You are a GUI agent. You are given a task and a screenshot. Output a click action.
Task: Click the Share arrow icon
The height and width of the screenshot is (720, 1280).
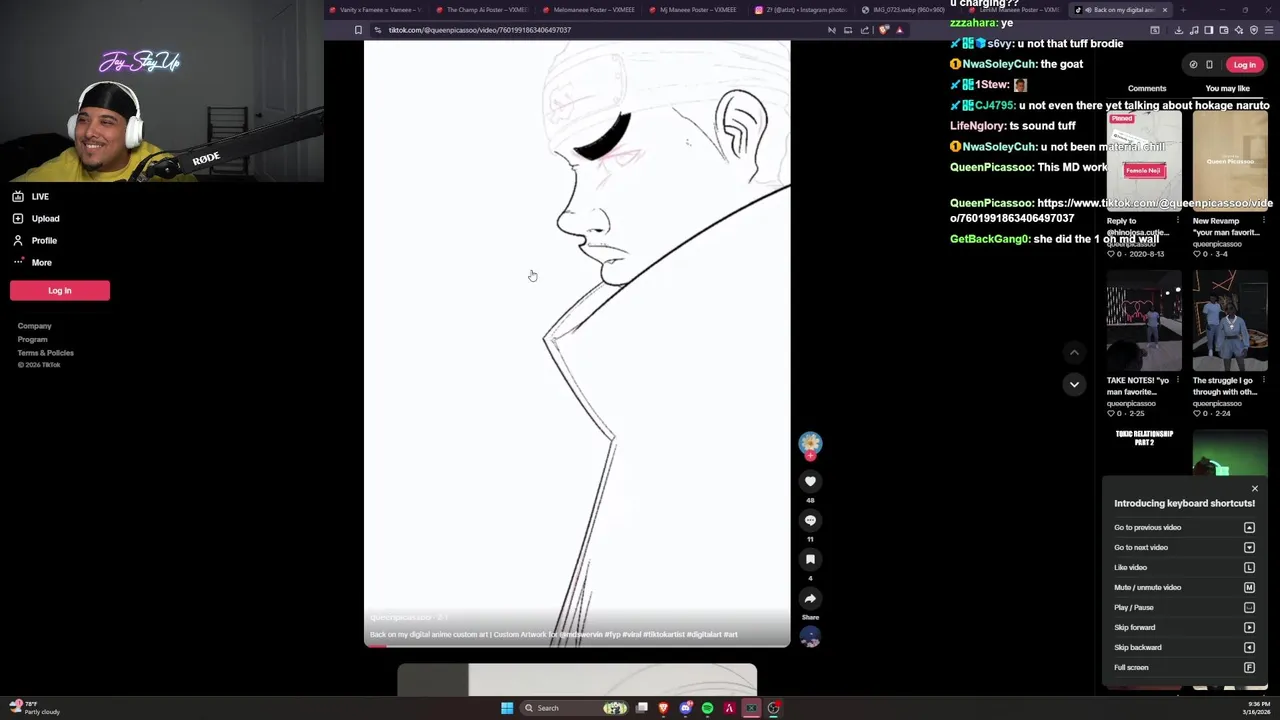coord(810,598)
